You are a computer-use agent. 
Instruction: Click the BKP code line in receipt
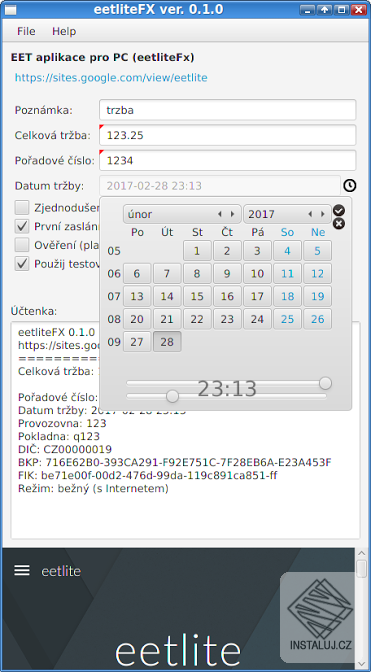pyautogui.click(x=175, y=462)
